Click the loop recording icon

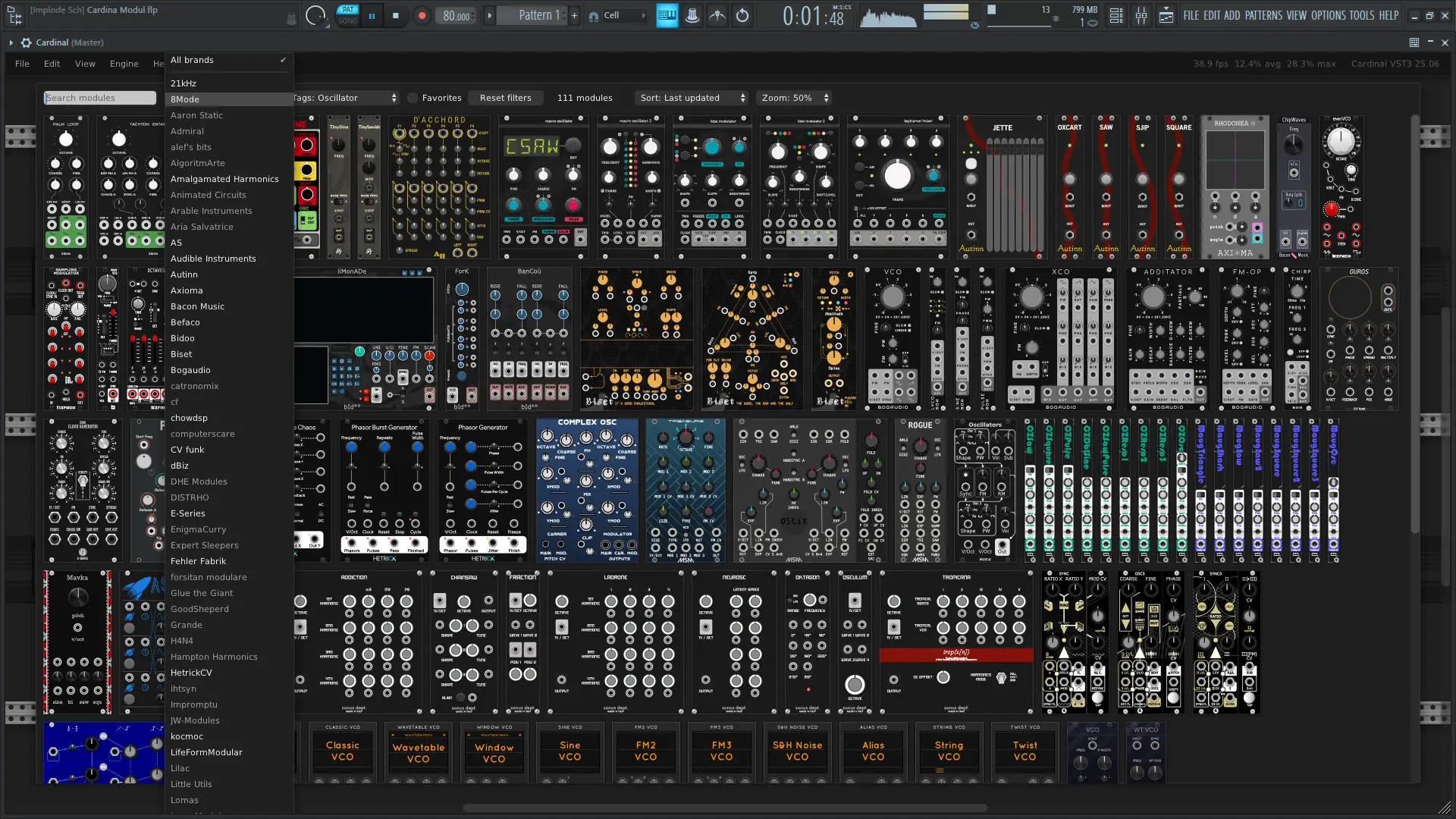tap(742, 15)
